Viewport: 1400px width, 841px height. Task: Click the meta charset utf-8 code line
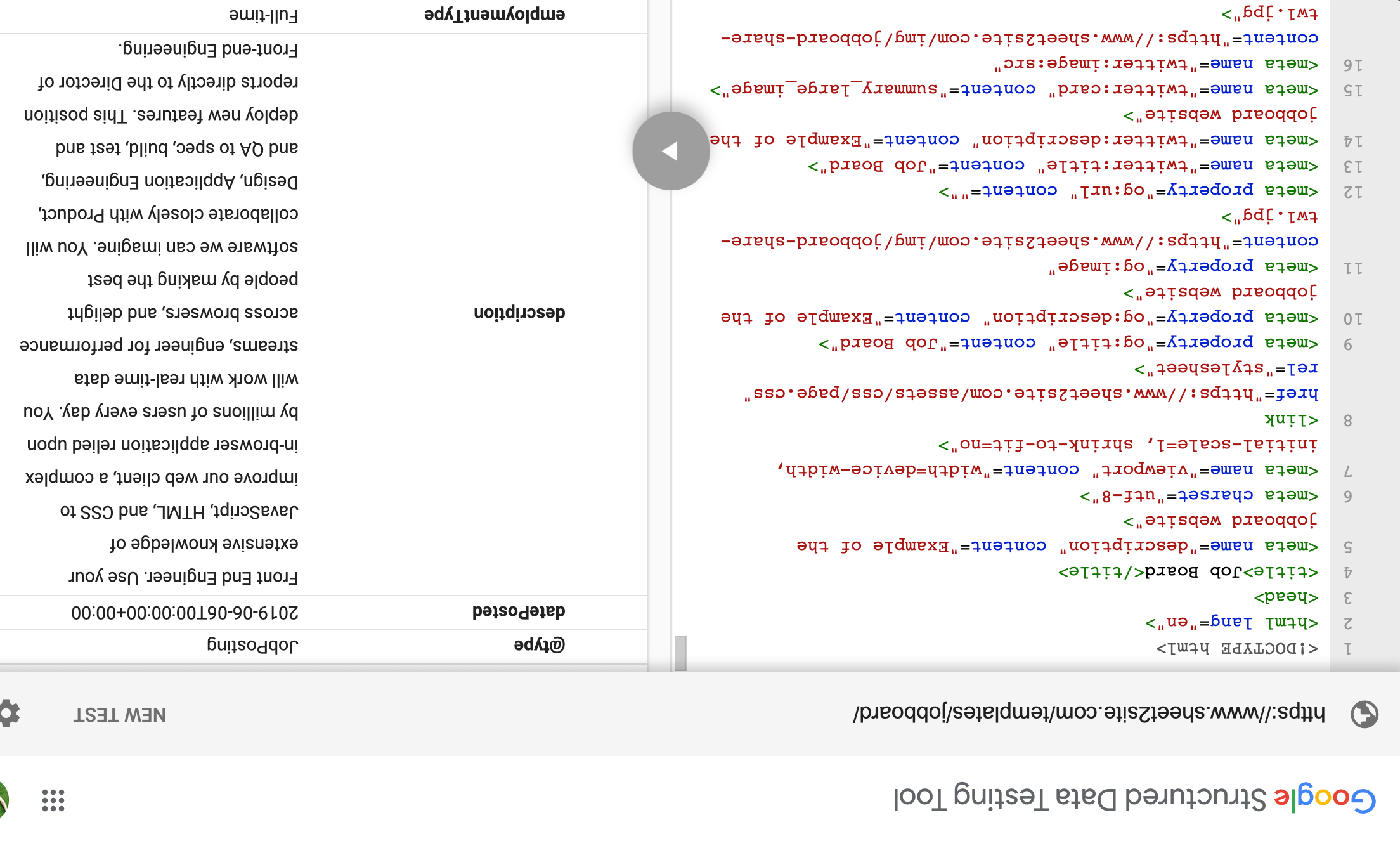click(x=1198, y=495)
